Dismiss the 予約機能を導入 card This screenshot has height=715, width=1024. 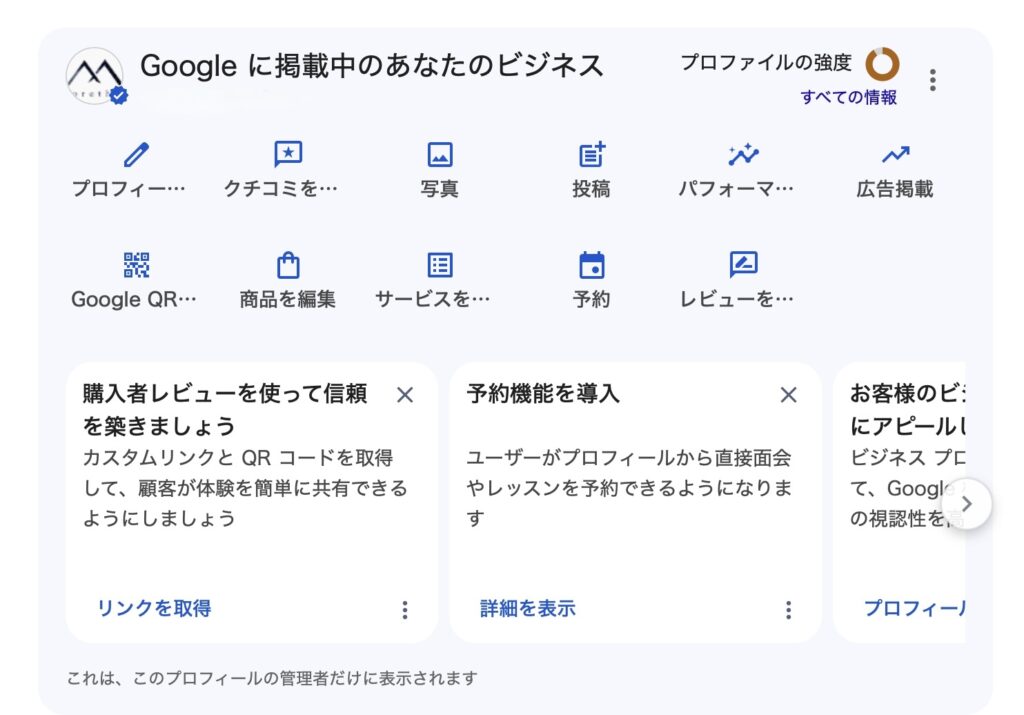(x=788, y=394)
